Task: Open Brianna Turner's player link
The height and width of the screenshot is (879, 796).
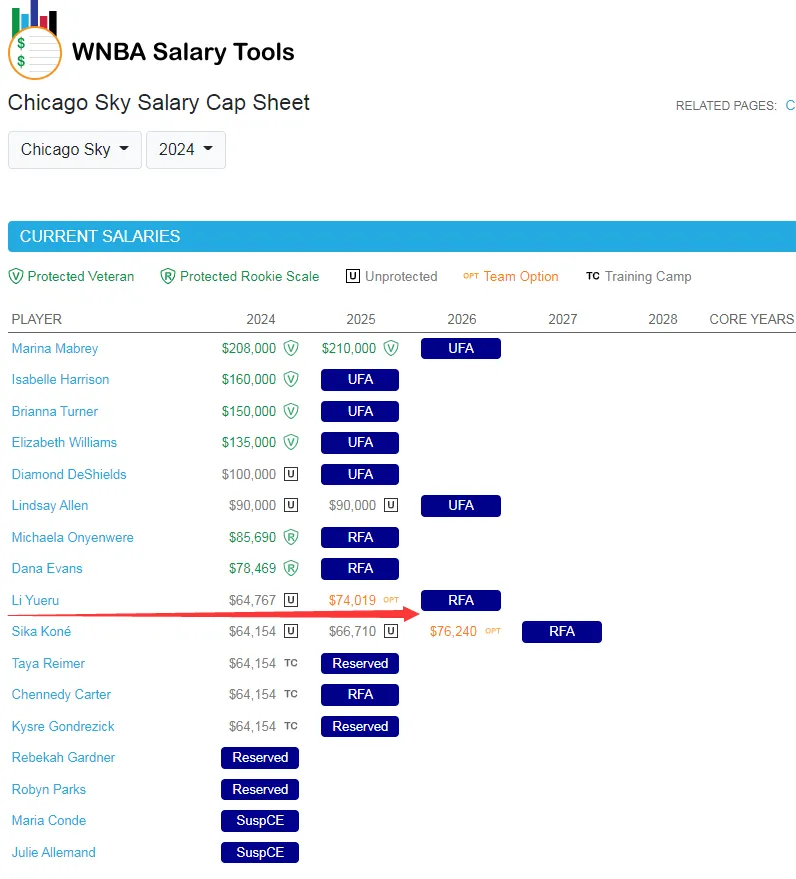Action: (55, 411)
